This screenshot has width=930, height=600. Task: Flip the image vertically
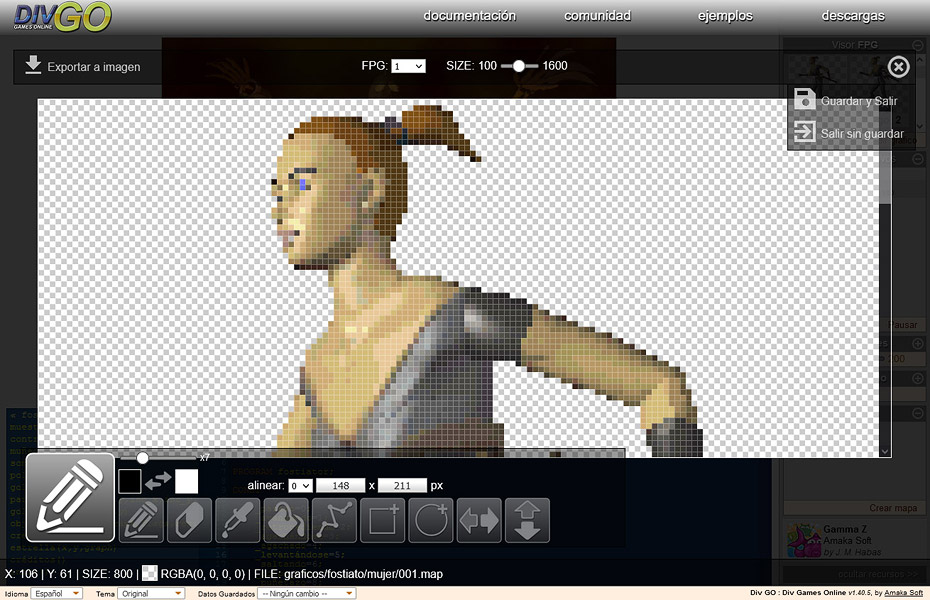(527, 521)
